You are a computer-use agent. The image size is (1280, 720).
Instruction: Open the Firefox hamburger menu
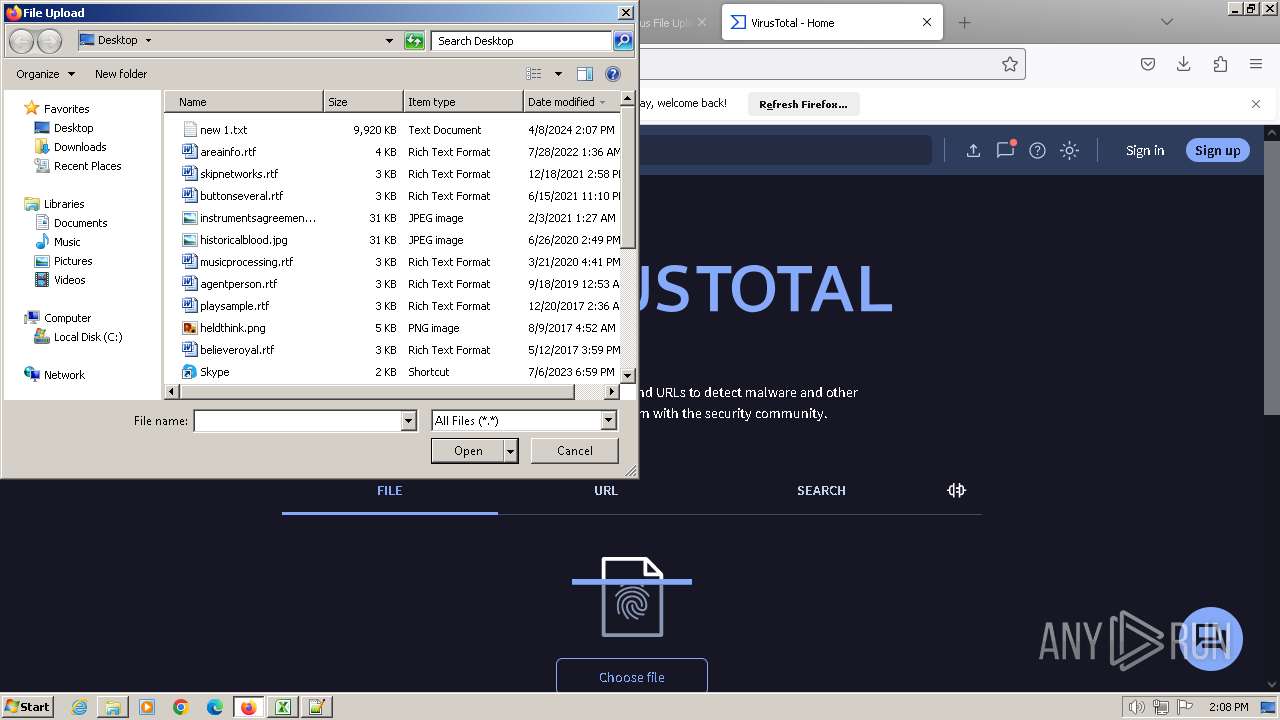pyautogui.click(x=1256, y=64)
